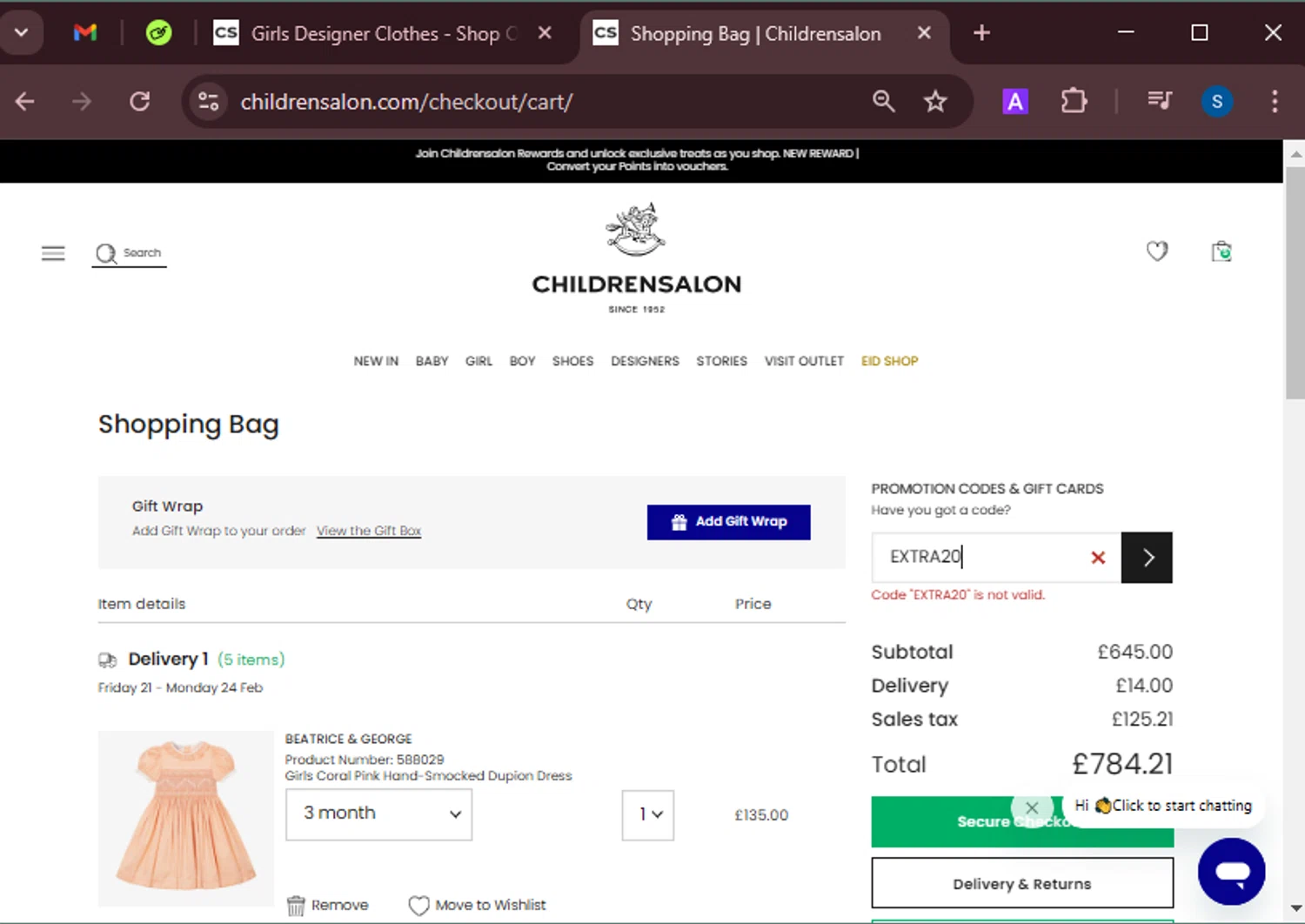This screenshot has width=1305, height=924.
Task: Open the Gmail pinned tab
Action: tap(85, 33)
